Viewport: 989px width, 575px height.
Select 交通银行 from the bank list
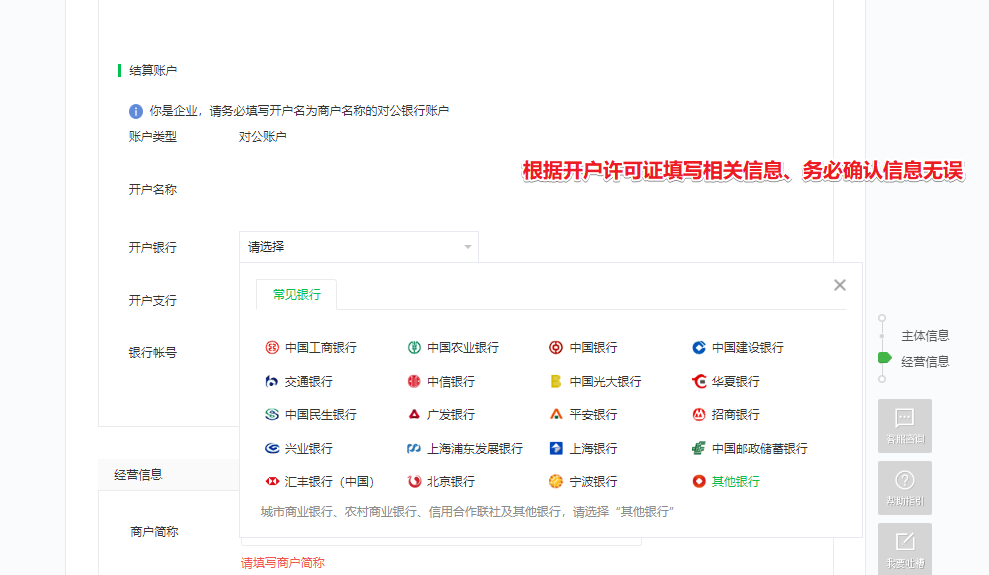(x=308, y=381)
